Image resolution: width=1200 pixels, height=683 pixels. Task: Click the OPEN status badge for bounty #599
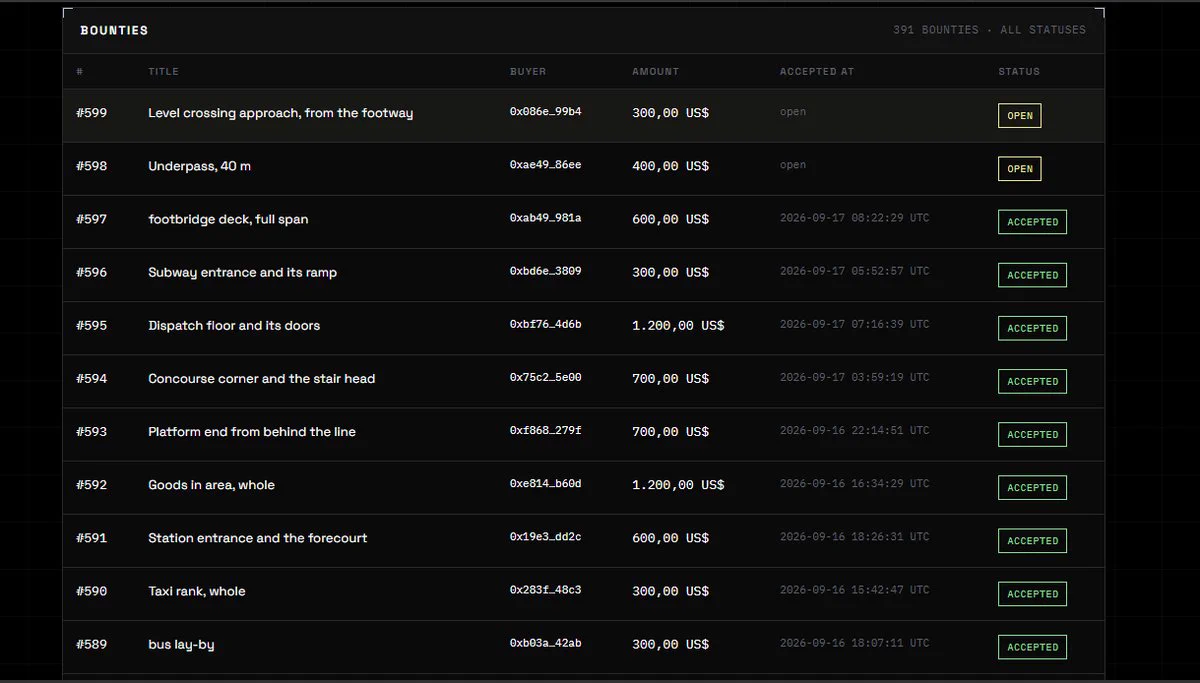pos(1019,116)
